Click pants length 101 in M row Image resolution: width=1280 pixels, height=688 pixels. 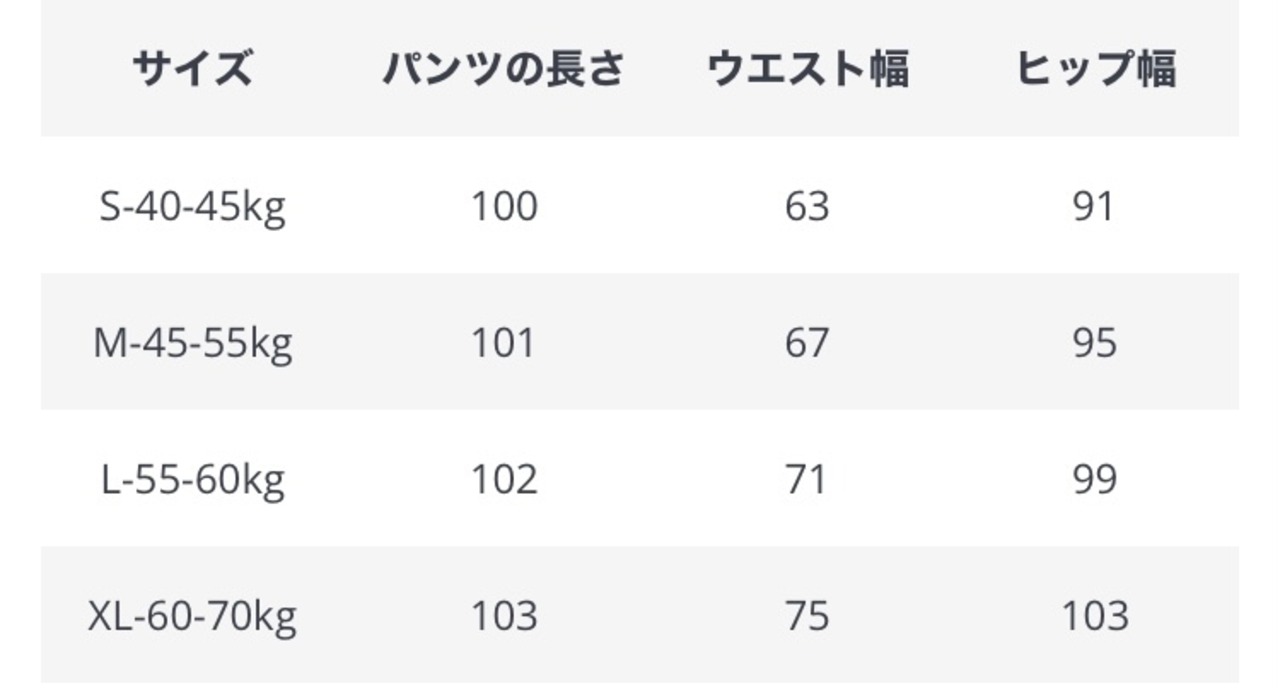coord(504,344)
